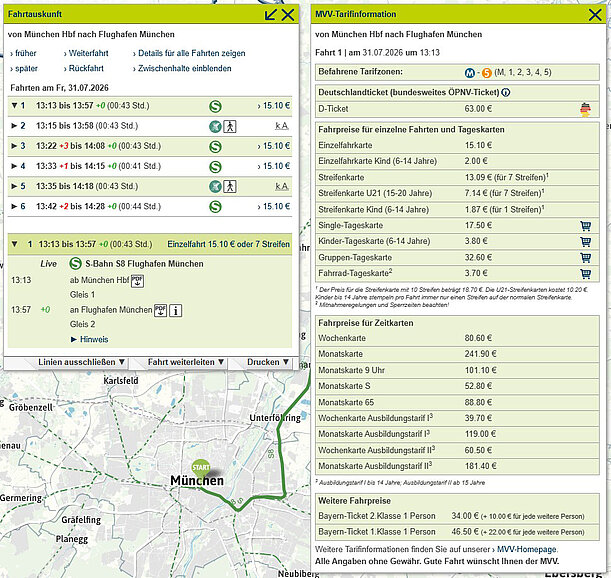Click the S-Bahn icon in trip 4 row
The image size is (611, 578).
[x=215, y=167]
